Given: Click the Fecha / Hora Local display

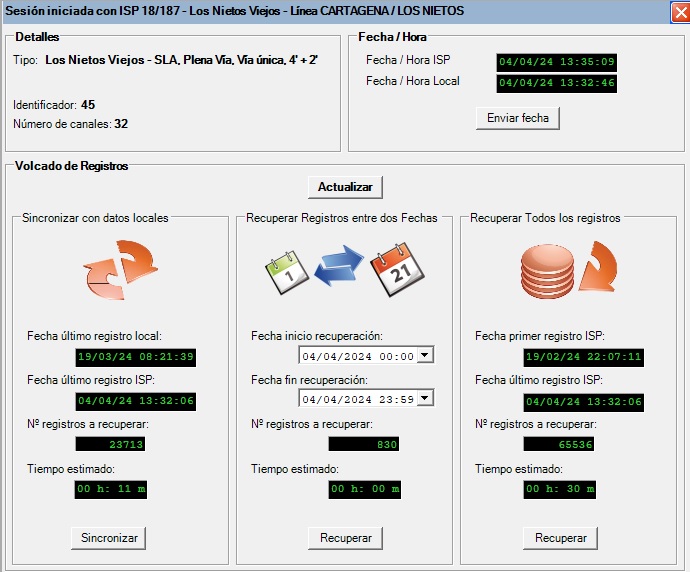Looking at the screenshot, I should [x=557, y=83].
